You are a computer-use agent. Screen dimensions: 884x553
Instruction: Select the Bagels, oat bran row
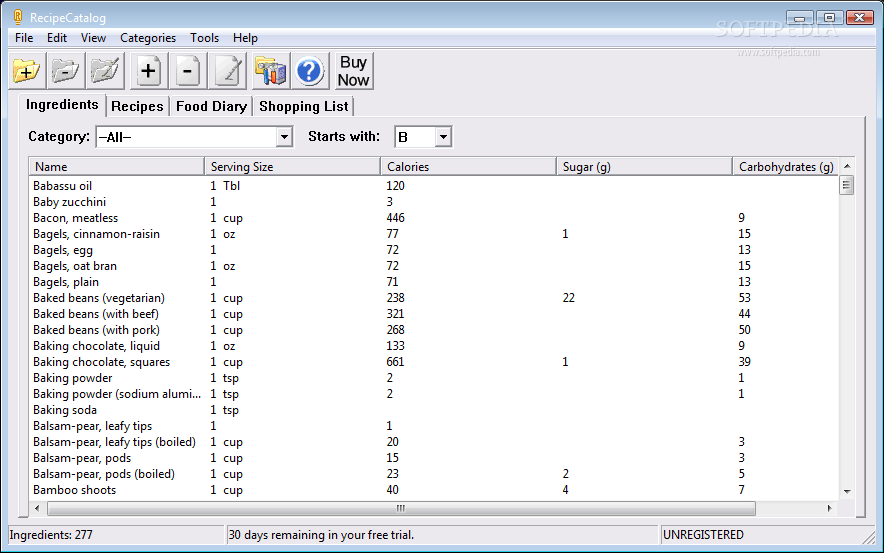pyautogui.click(x=434, y=266)
